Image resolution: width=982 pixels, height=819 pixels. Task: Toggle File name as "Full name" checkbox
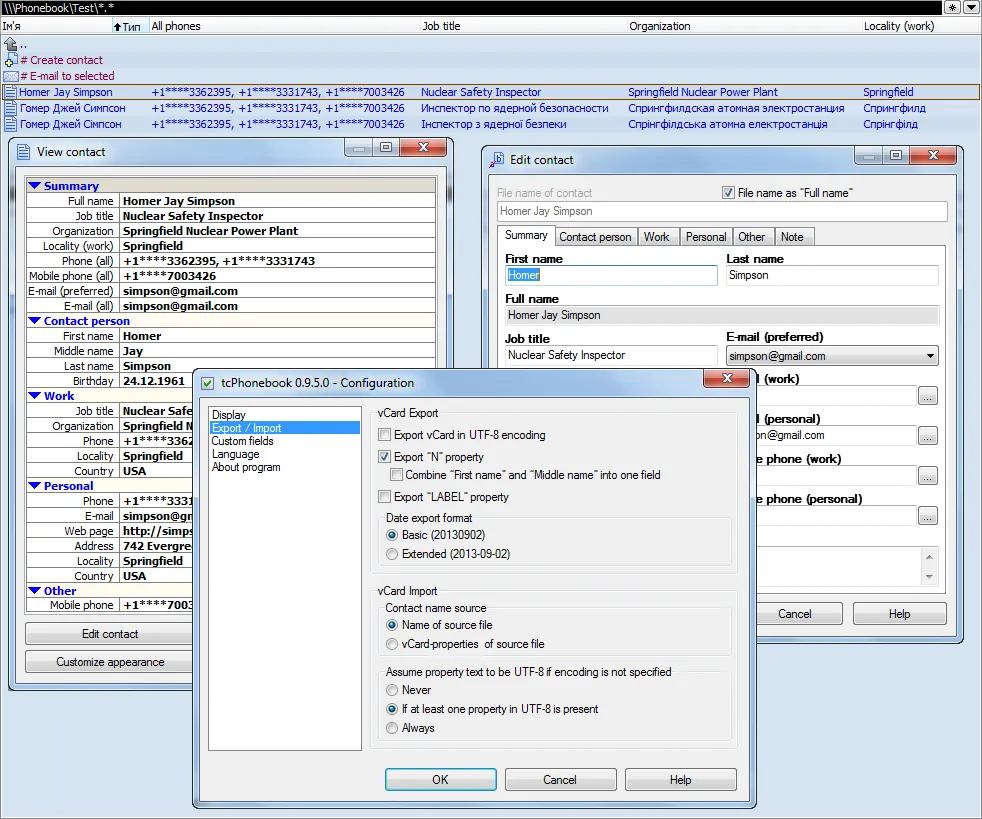click(x=728, y=193)
